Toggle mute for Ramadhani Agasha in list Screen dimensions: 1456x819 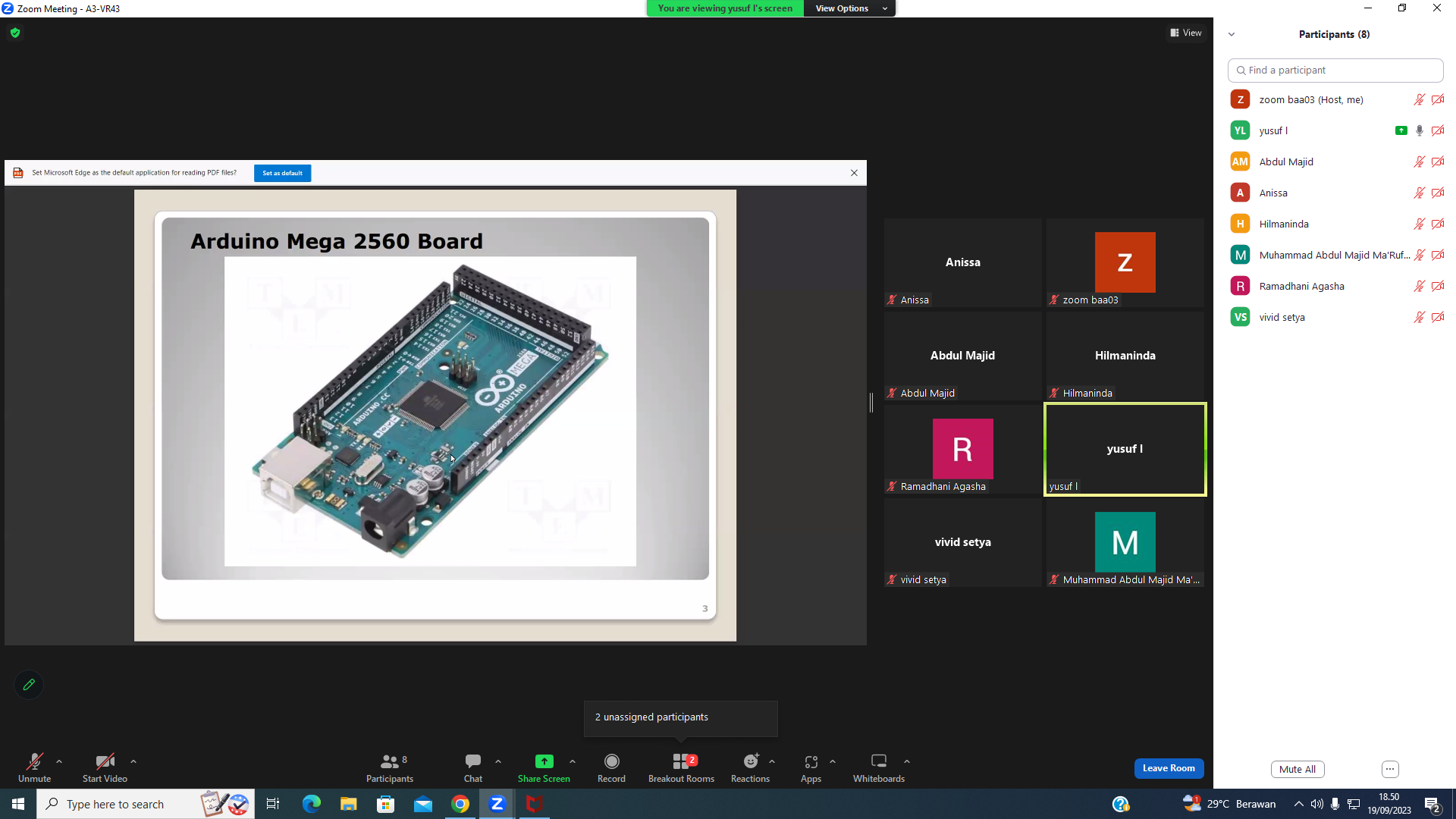tap(1419, 286)
